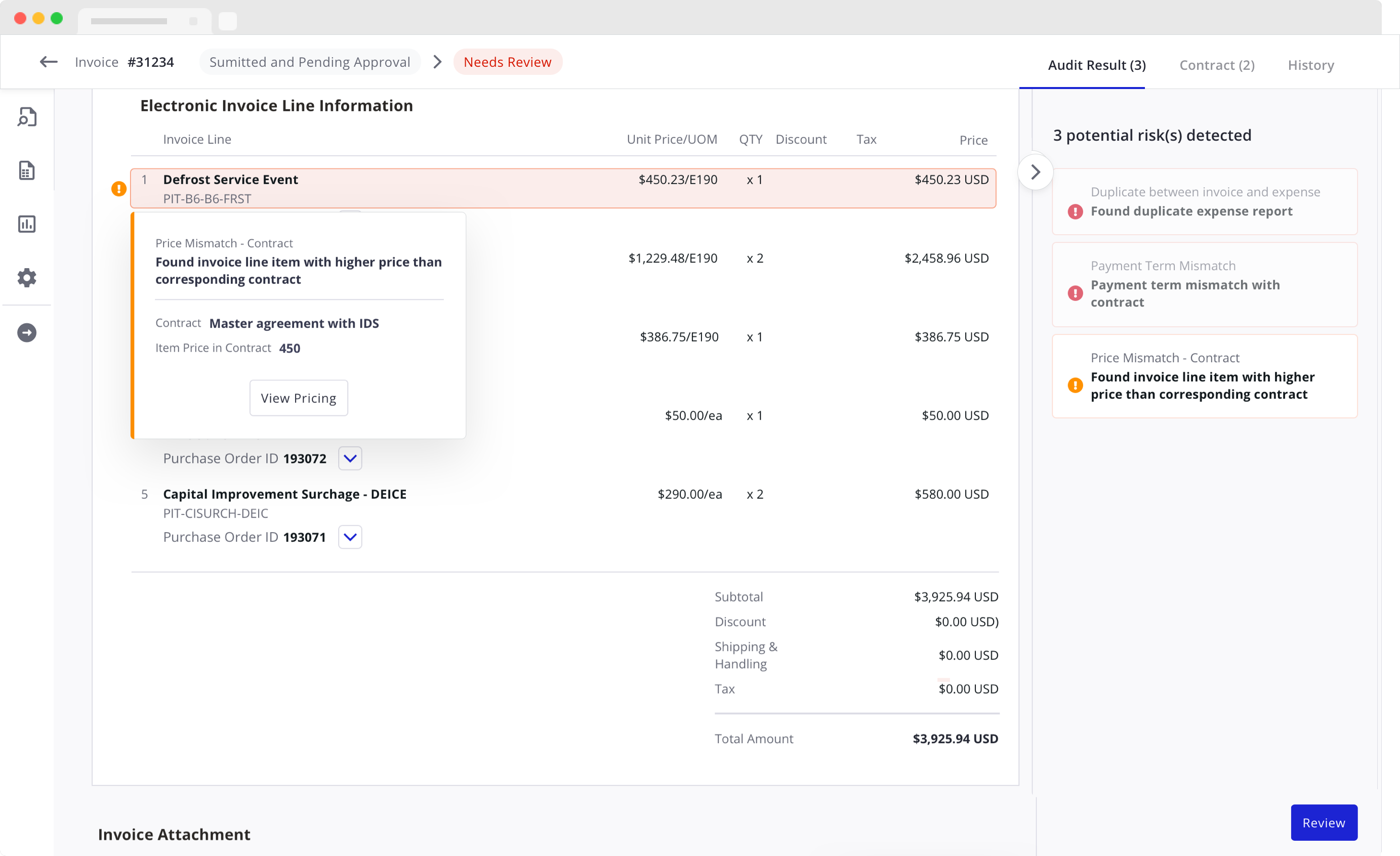Click Master agreement with IDS contract name
Screen dimensions: 1400x856
pyautogui.click(x=294, y=323)
